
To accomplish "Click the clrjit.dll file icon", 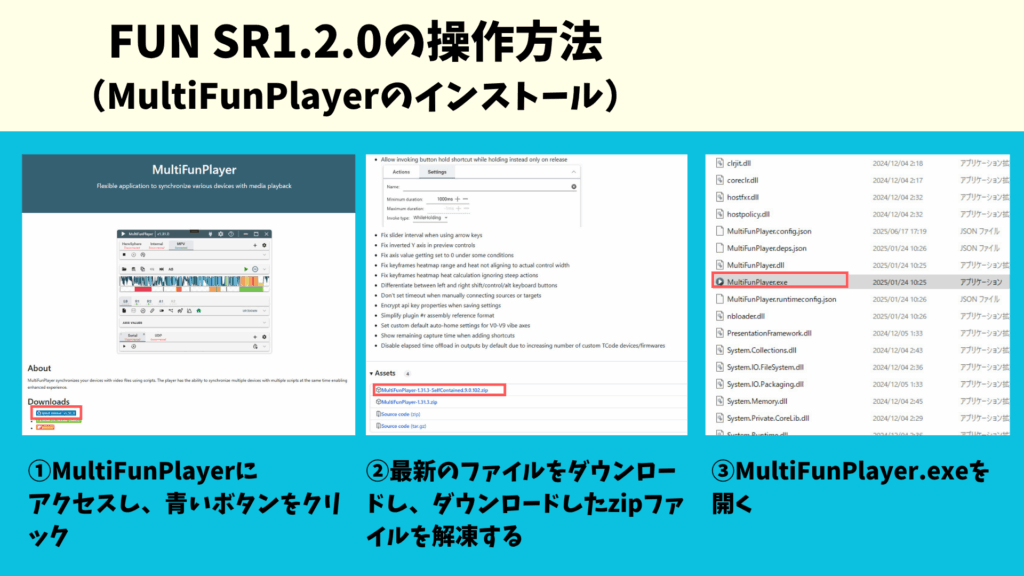I will pyautogui.click(x=718, y=162).
